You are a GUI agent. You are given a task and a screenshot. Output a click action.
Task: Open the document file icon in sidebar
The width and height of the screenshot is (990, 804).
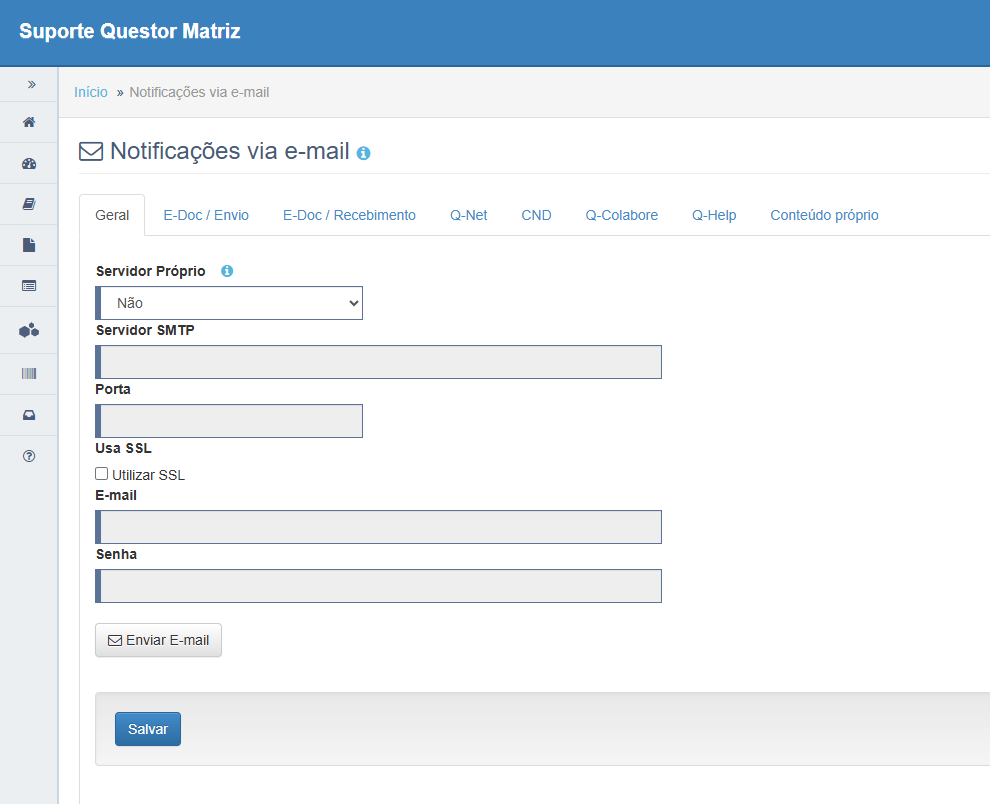click(29, 245)
